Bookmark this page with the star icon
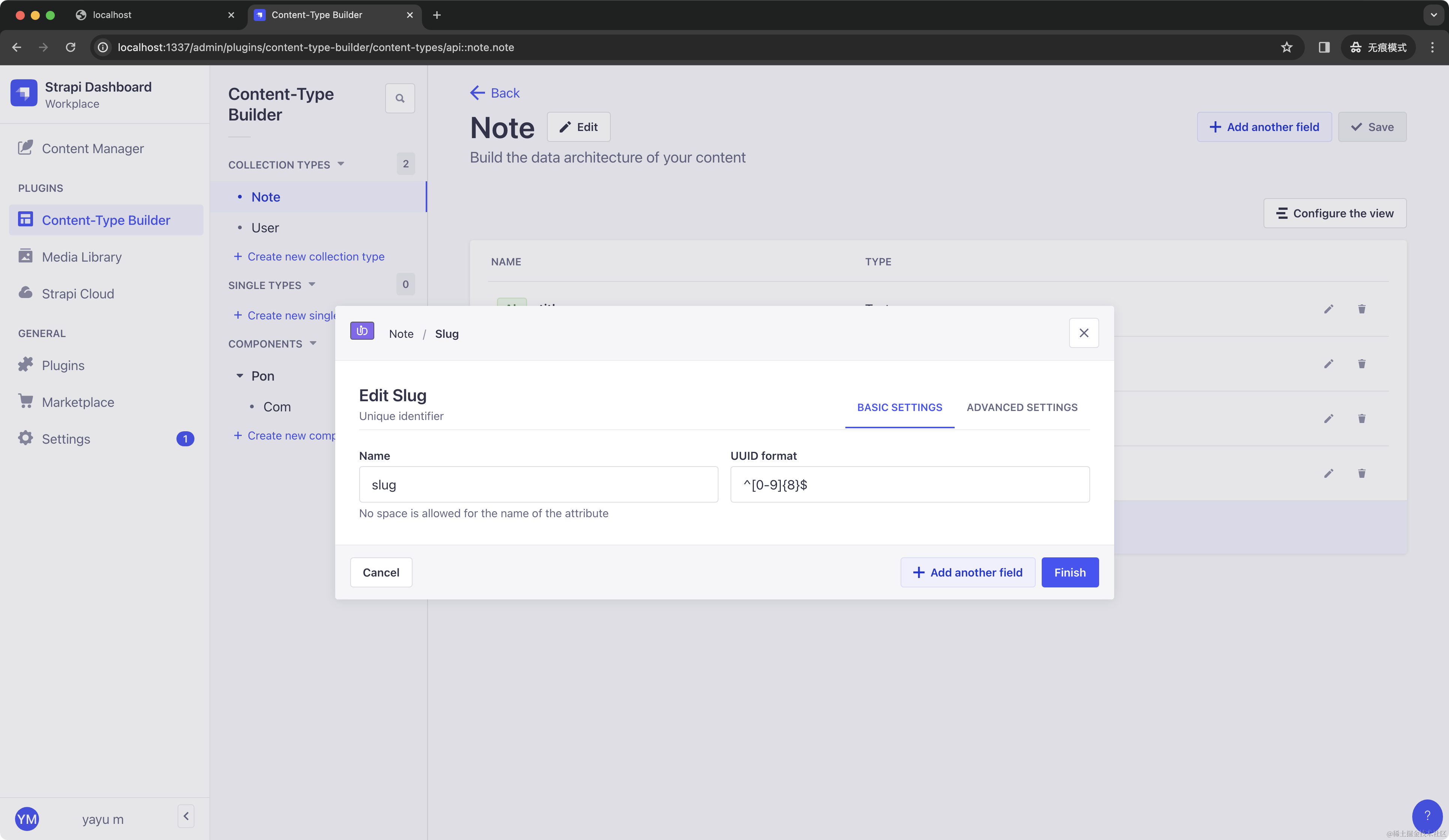 (x=1286, y=47)
